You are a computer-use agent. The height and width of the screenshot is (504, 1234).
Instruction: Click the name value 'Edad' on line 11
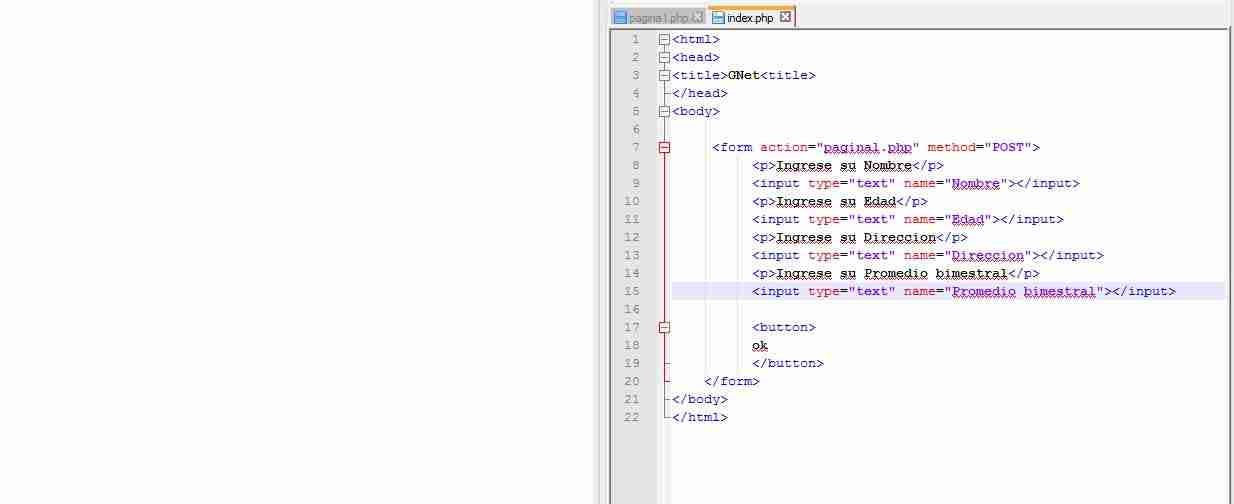968,220
